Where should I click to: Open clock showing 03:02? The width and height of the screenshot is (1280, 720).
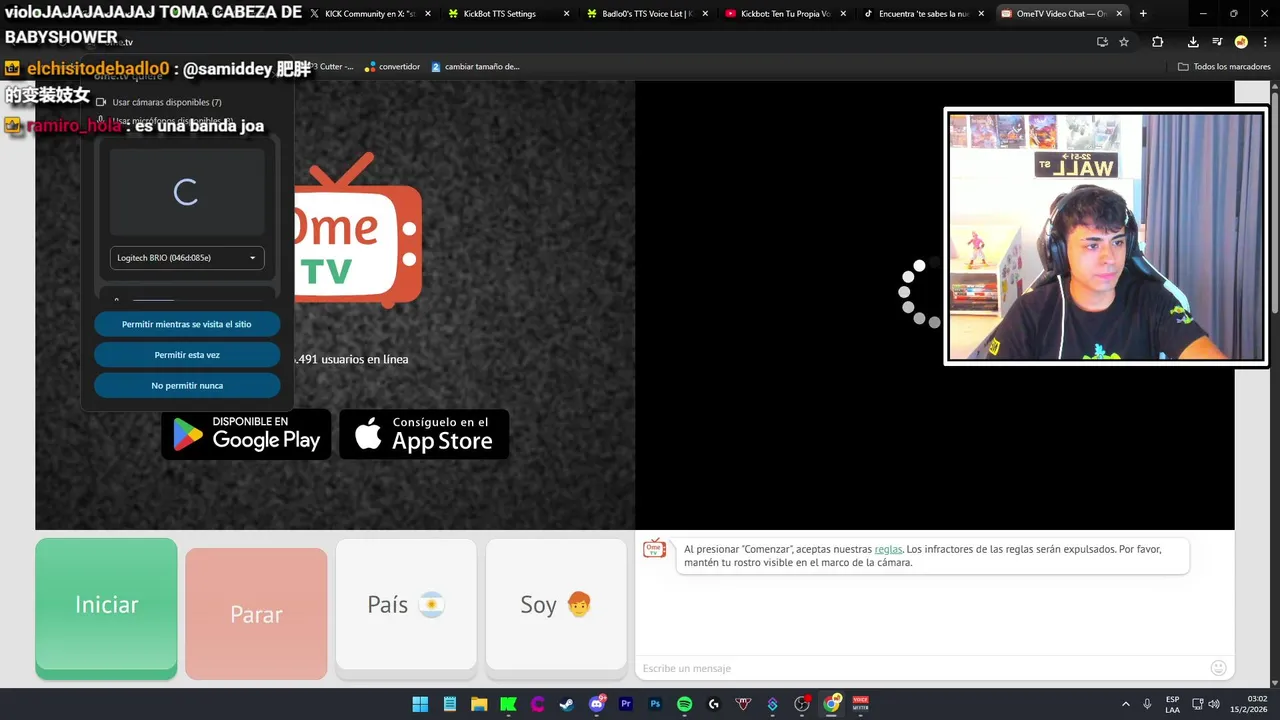[x=1250, y=704]
